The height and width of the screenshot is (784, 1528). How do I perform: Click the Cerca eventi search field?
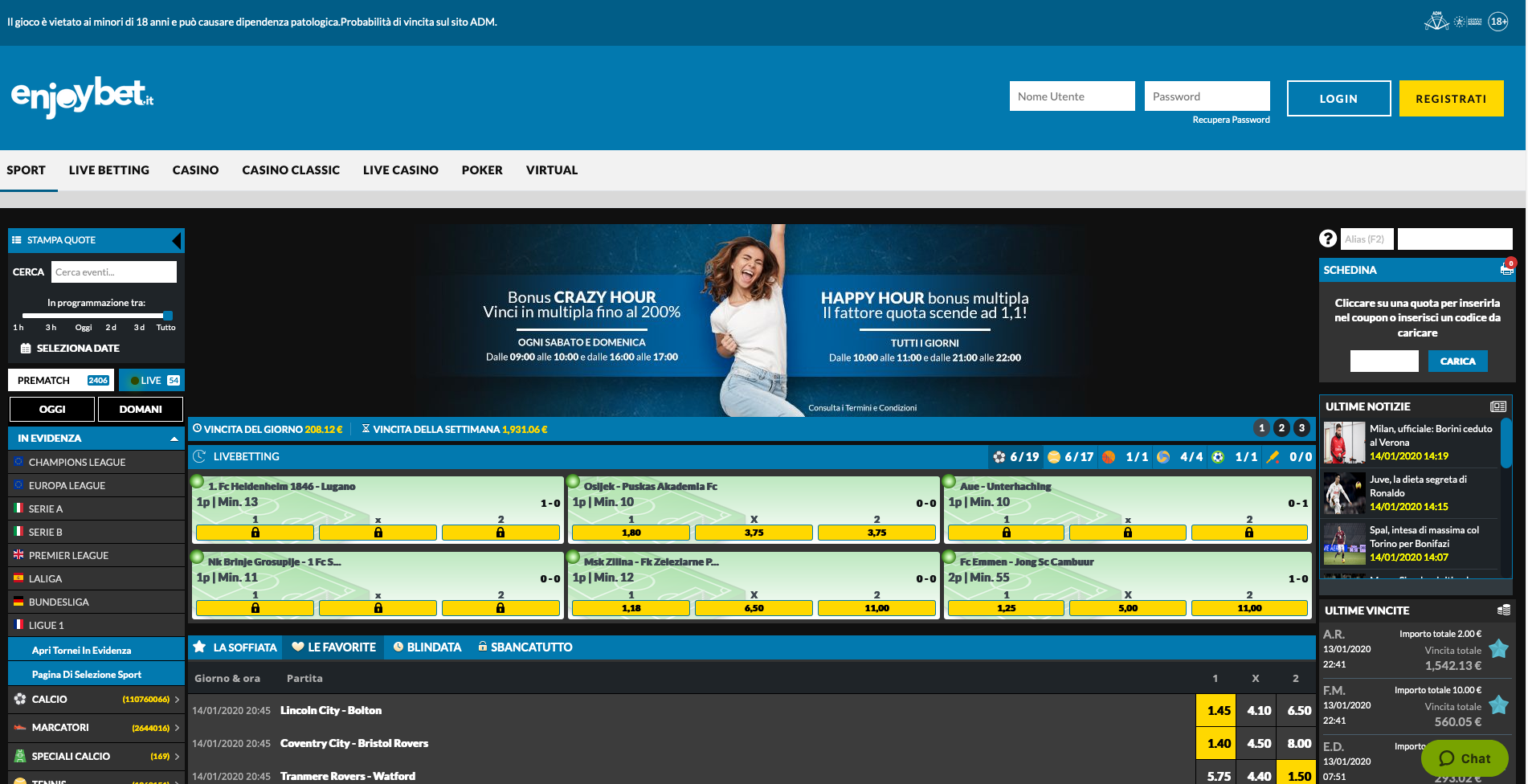113,272
